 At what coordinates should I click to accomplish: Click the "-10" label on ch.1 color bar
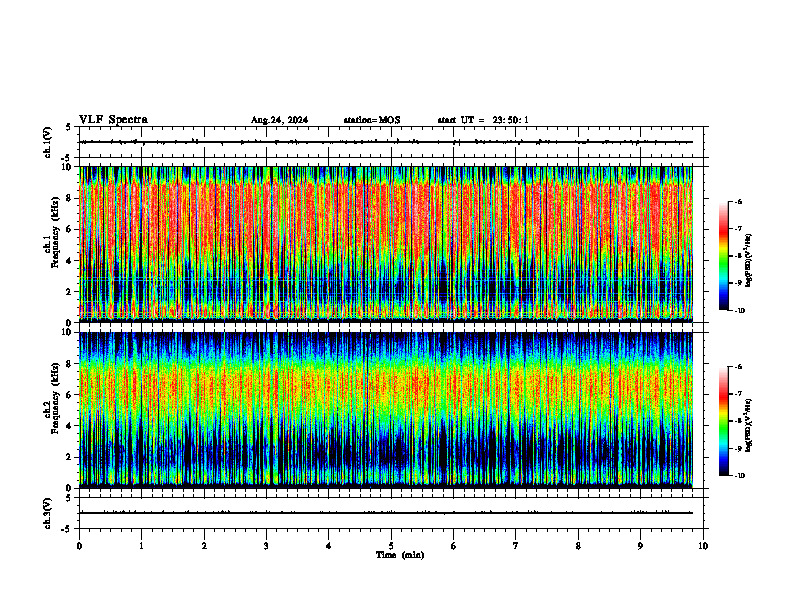pyautogui.click(x=740, y=311)
